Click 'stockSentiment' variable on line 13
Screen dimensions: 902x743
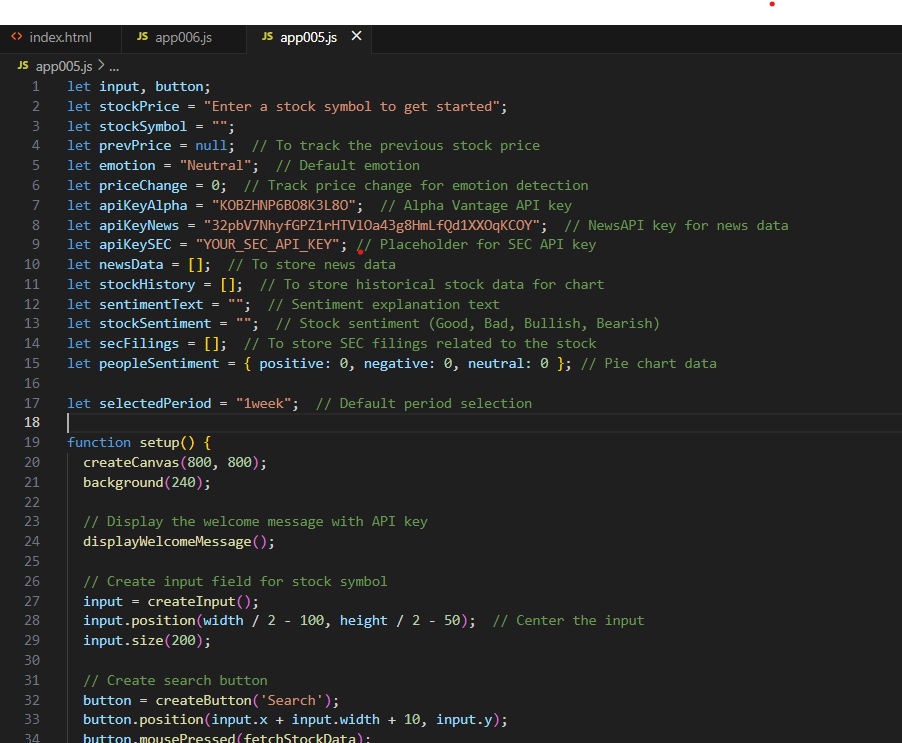155,324
